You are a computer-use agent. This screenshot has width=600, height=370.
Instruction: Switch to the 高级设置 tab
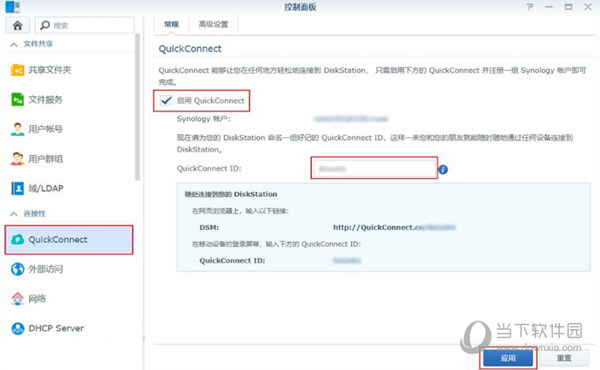[213, 24]
